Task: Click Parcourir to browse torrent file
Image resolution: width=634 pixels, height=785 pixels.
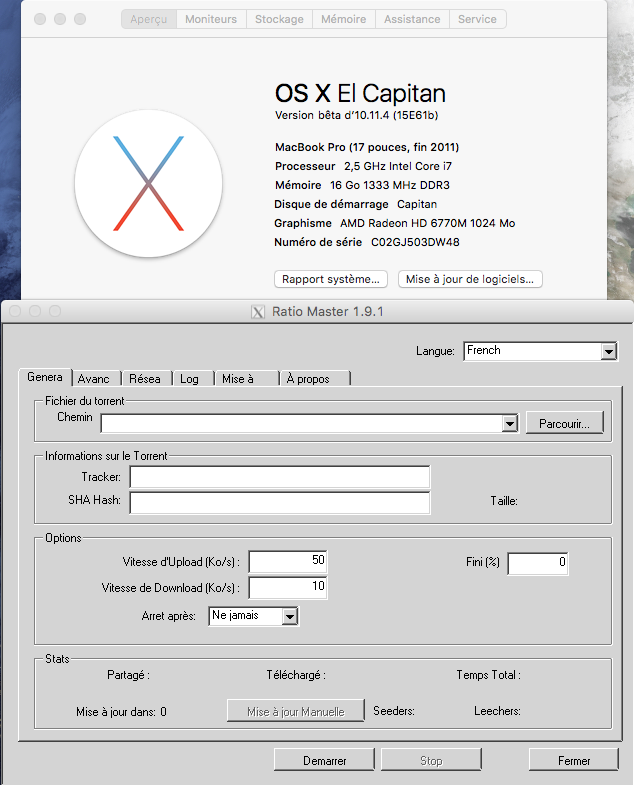Action: [x=564, y=424]
